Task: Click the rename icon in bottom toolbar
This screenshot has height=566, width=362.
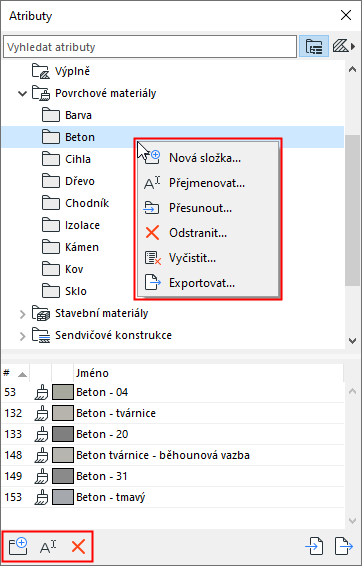Action: pyautogui.click(x=49, y=547)
